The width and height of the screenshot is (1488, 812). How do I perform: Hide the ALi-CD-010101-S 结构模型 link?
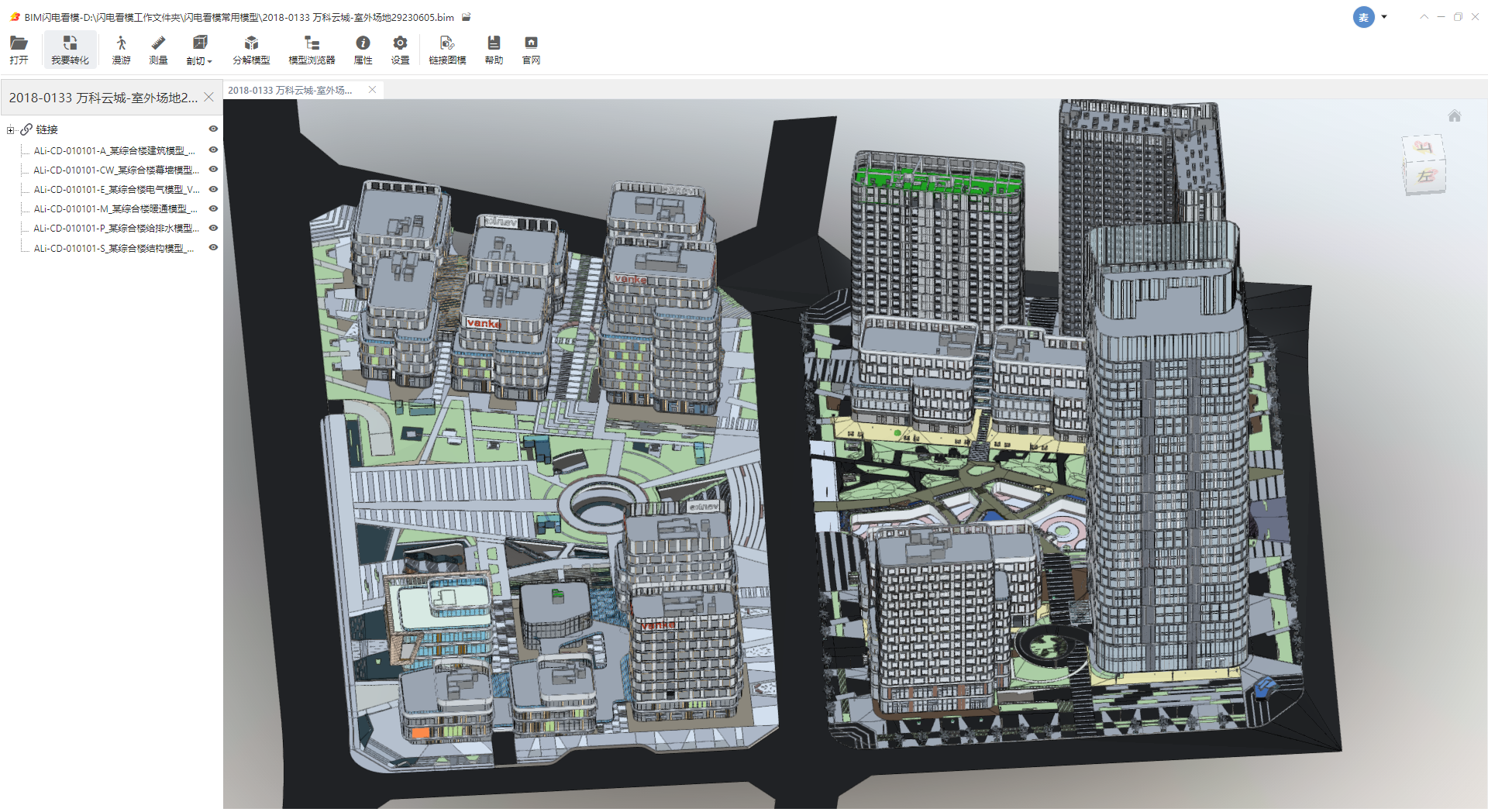tap(213, 248)
